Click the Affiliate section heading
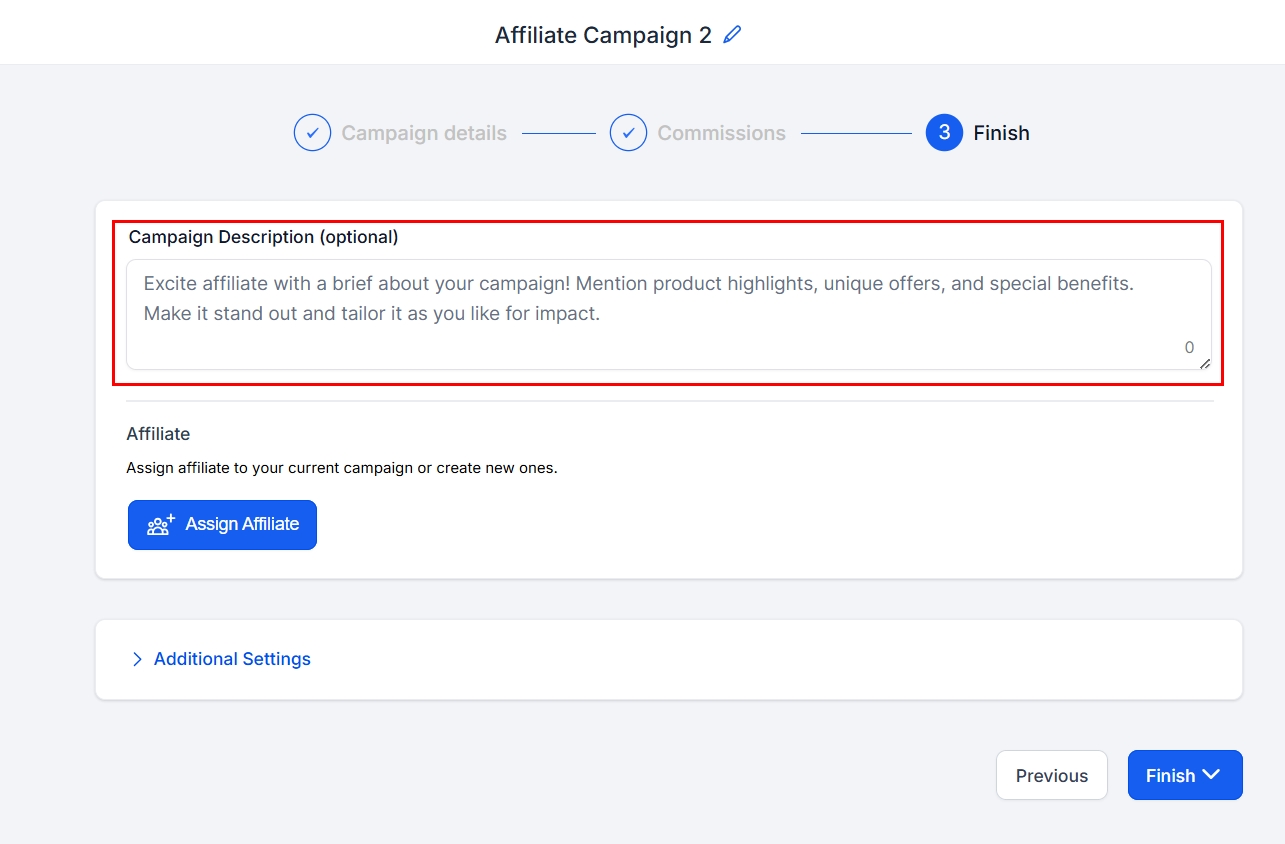This screenshot has width=1285, height=844. pyautogui.click(x=158, y=434)
